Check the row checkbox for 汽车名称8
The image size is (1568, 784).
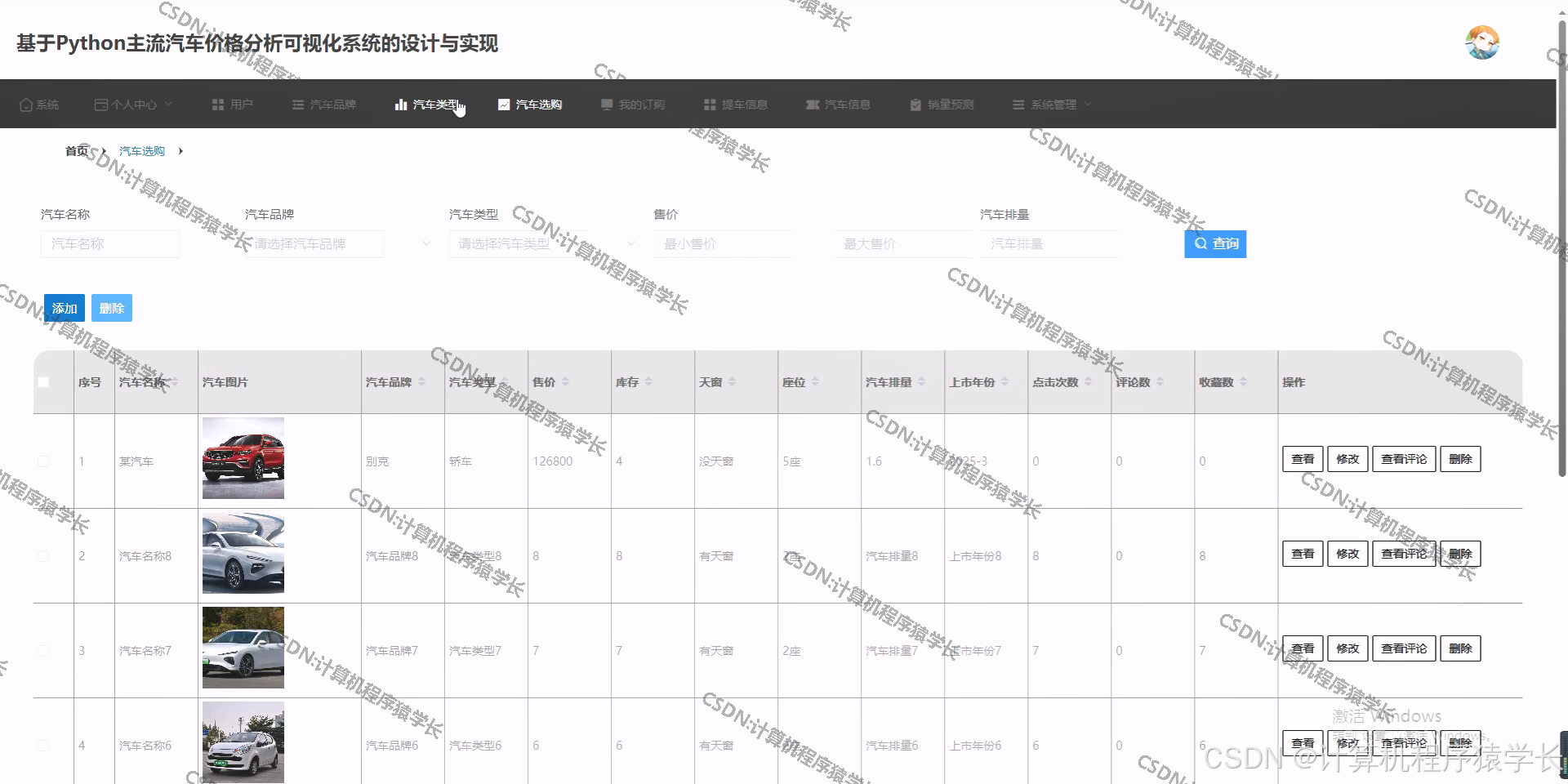[x=43, y=556]
